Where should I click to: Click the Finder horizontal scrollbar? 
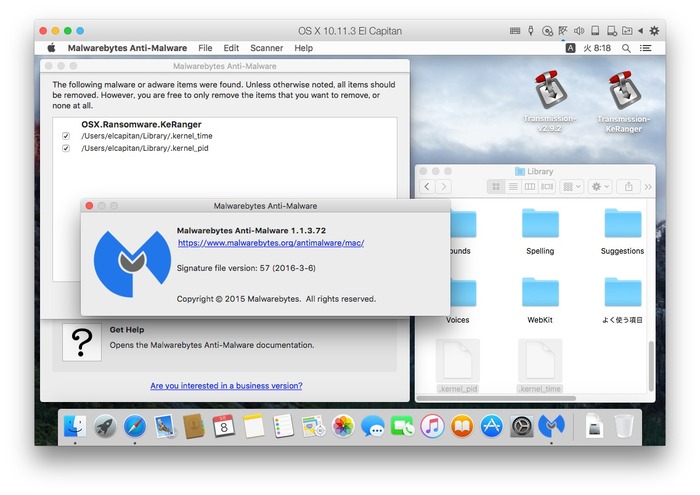[x=496, y=398]
